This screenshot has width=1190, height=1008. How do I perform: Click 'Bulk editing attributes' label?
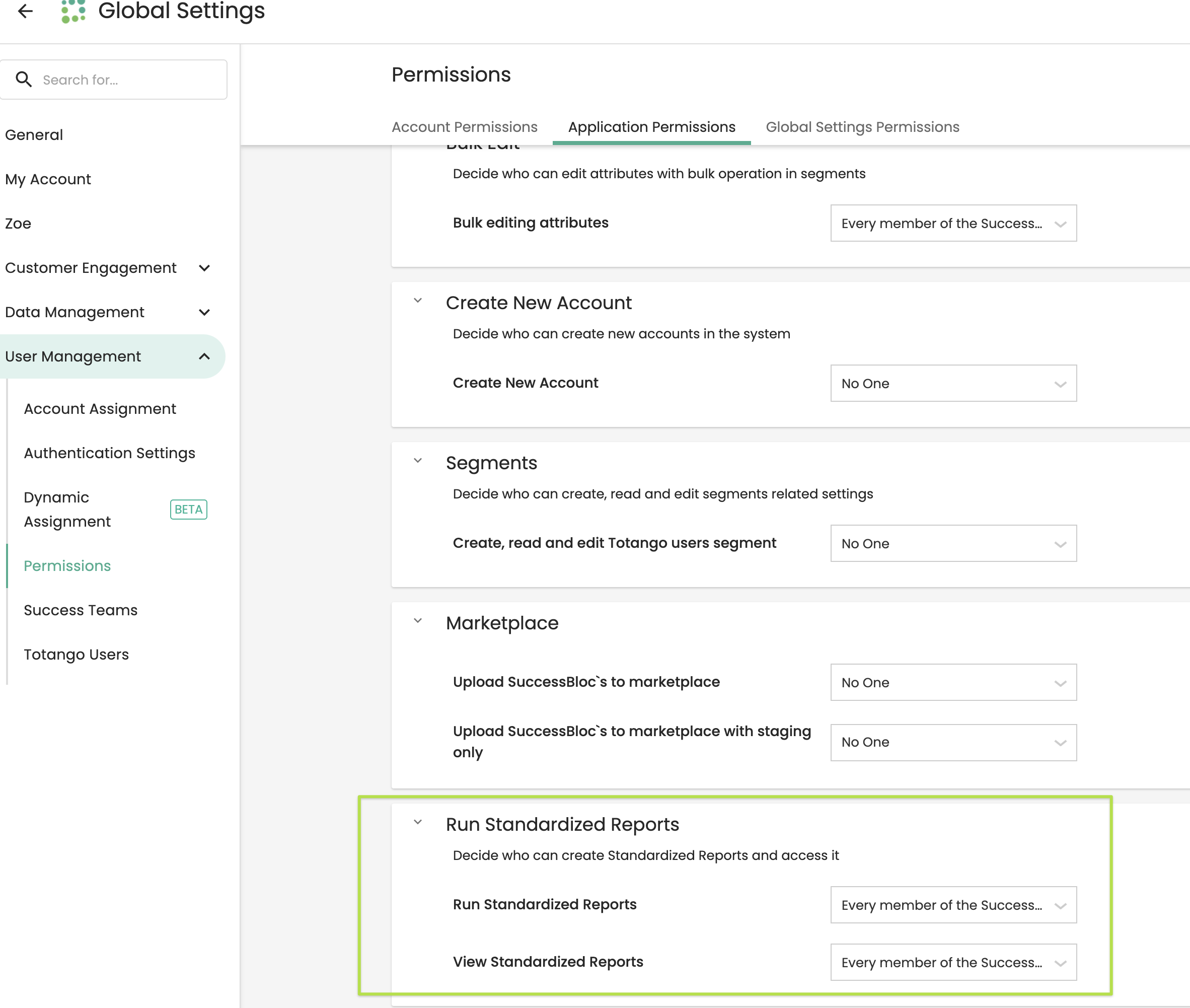(531, 223)
